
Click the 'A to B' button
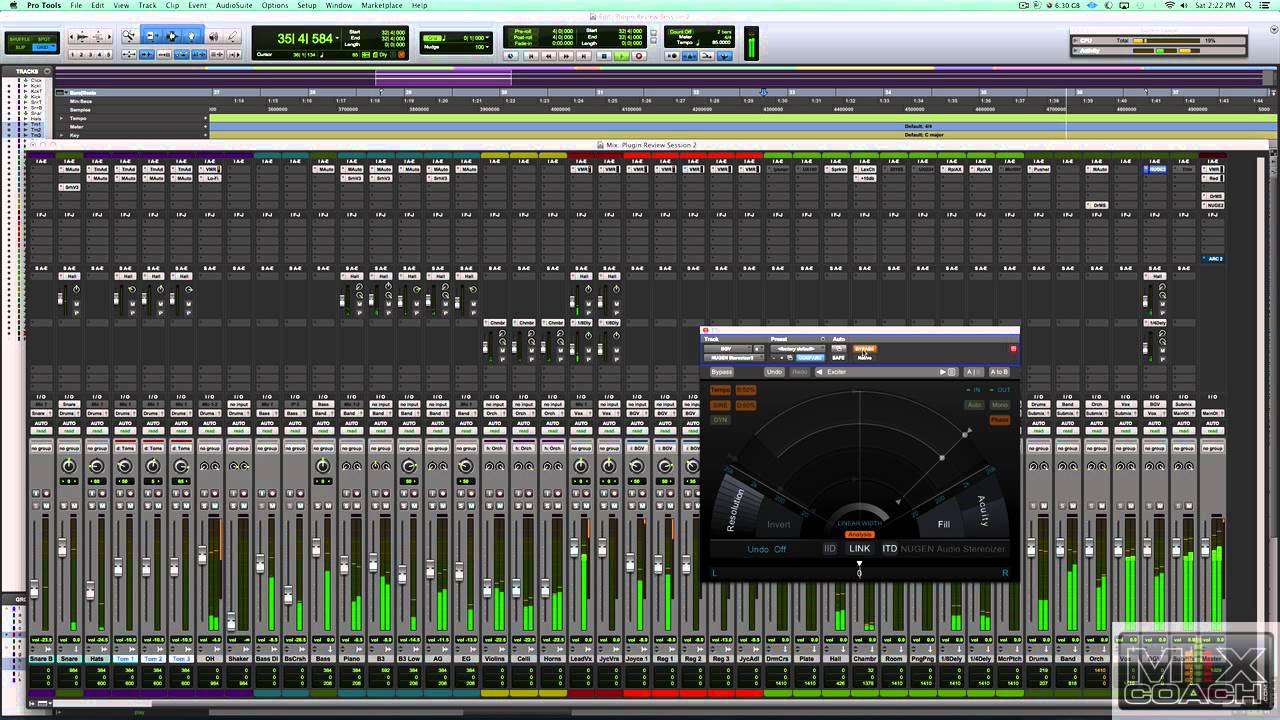point(999,372)
